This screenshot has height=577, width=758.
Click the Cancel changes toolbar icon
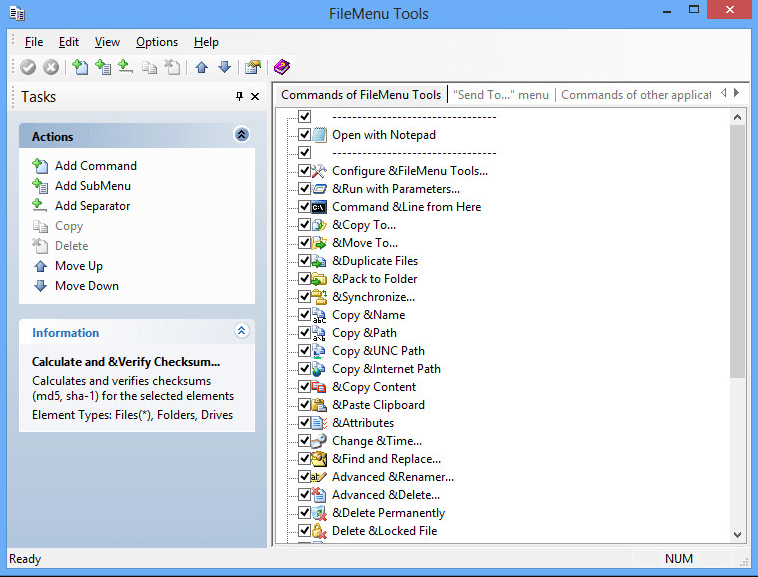coord(51,67)
